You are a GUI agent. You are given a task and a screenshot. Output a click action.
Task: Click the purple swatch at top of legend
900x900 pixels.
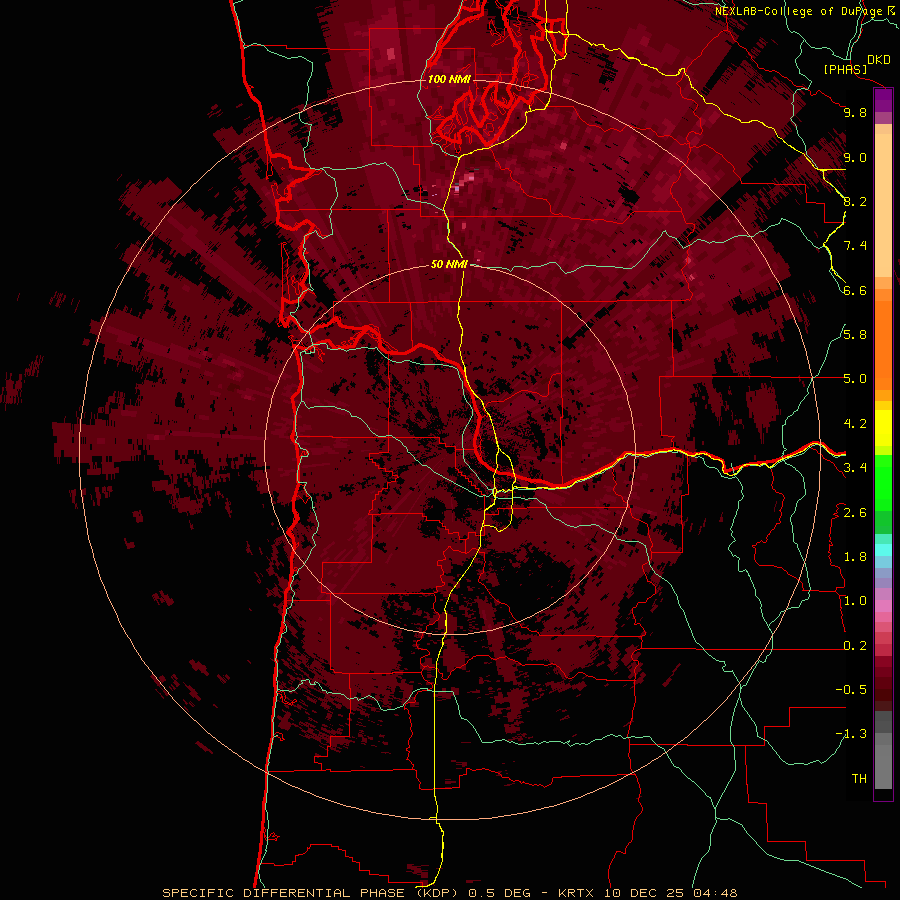(x=883, y=101)
